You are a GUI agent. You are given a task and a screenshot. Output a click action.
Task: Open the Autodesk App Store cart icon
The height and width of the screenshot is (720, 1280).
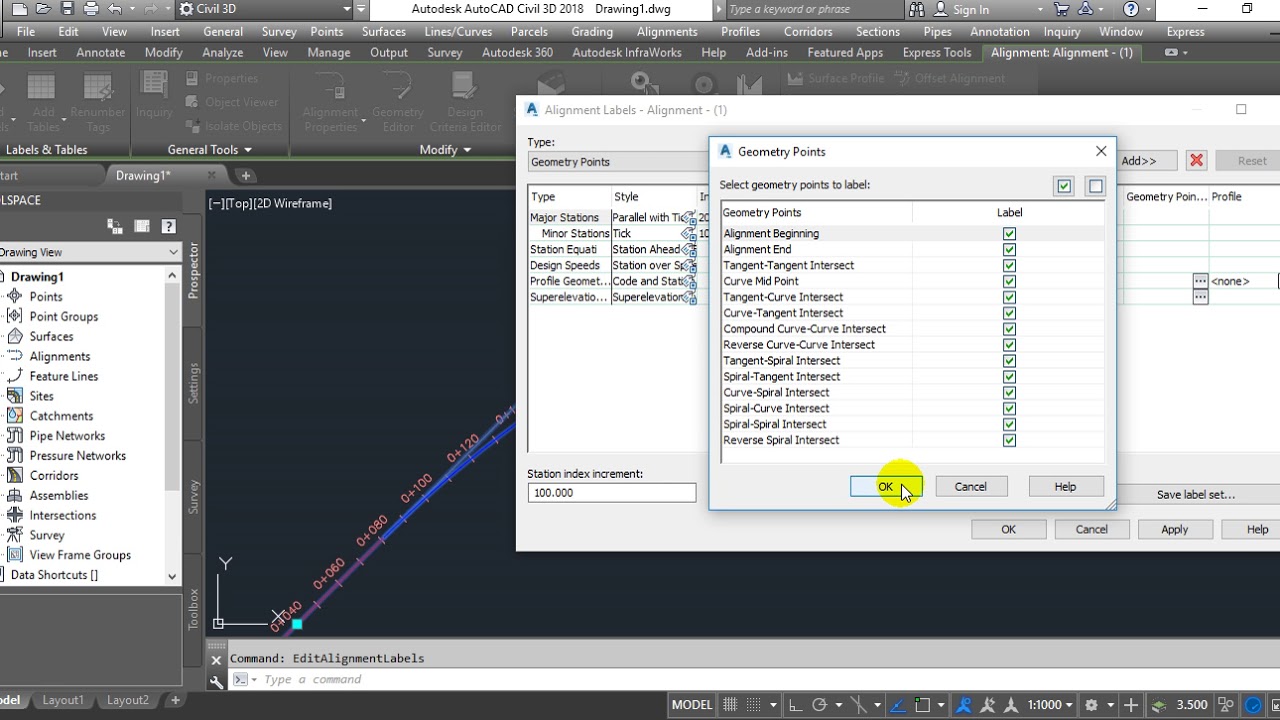1061,9
